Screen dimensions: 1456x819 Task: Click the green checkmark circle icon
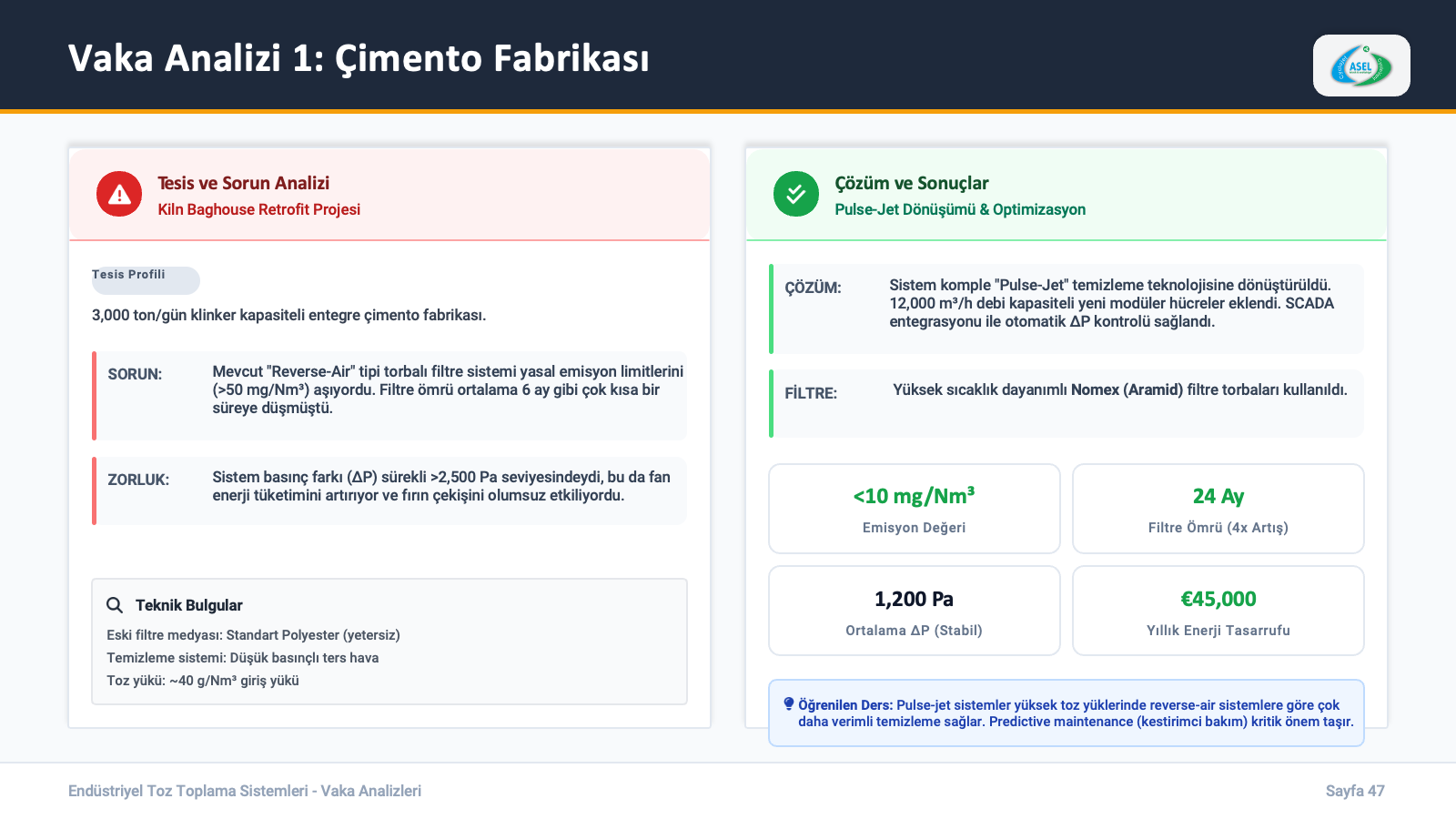[795, 195]
